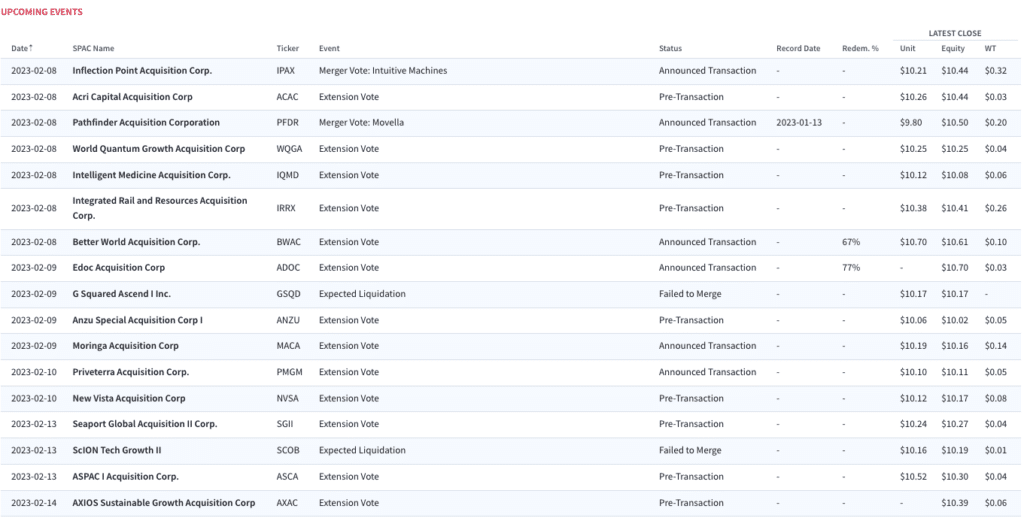Open ASPAC I Acquisition Corp. link

pyautogui.click(x=125, y=477)
